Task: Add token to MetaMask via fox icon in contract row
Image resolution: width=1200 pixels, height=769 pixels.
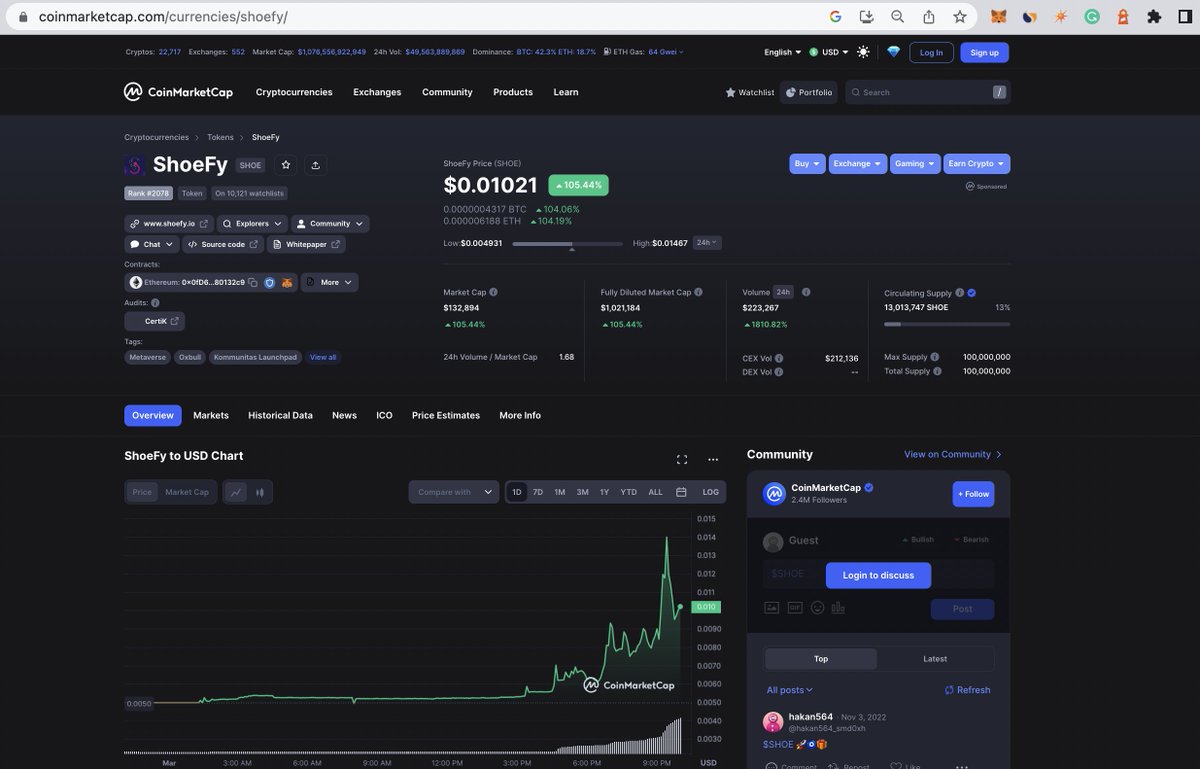Action: pos(286,283)
